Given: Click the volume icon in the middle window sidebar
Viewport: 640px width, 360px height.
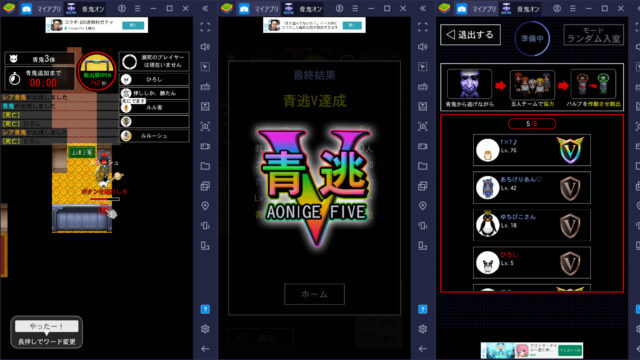Looking at the screenshot, I should click(x=423, y=47).
